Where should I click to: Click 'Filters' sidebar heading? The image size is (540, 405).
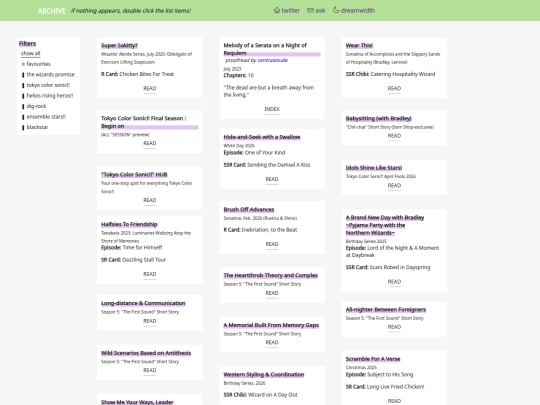(x=27, y=43)
